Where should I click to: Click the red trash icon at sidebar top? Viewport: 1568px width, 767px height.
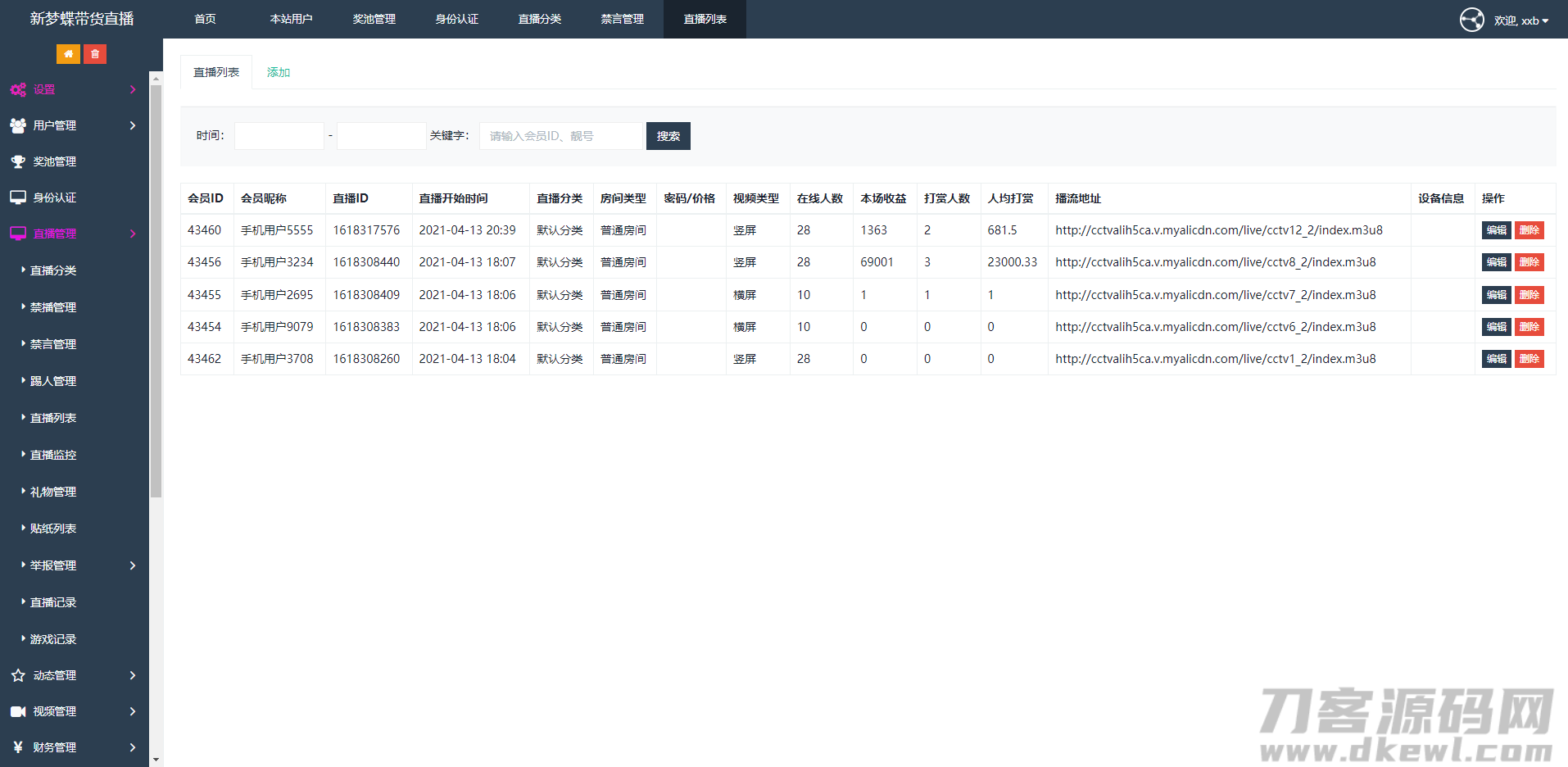tap(95, 53)
